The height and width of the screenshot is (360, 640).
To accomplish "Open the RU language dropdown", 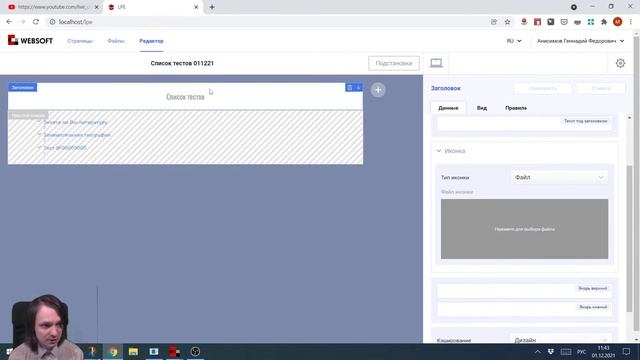I will [x=514, y=41].
